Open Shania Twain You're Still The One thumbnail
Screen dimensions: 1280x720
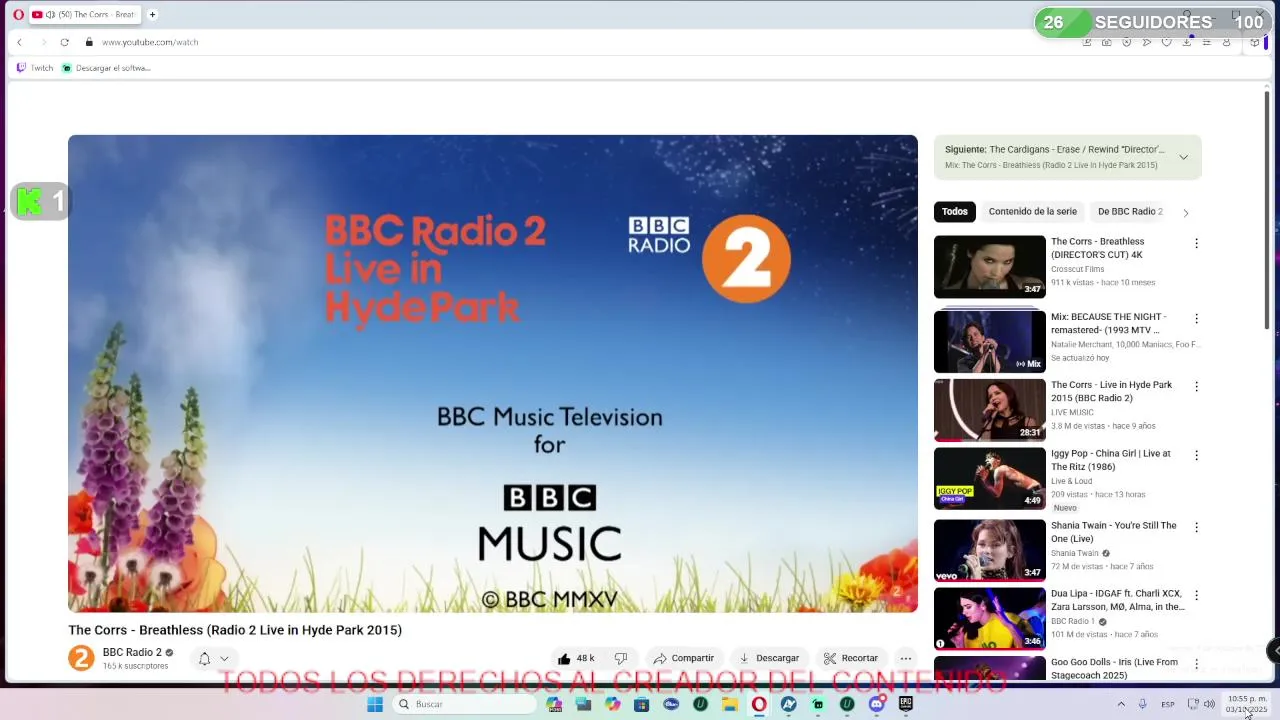989,550
